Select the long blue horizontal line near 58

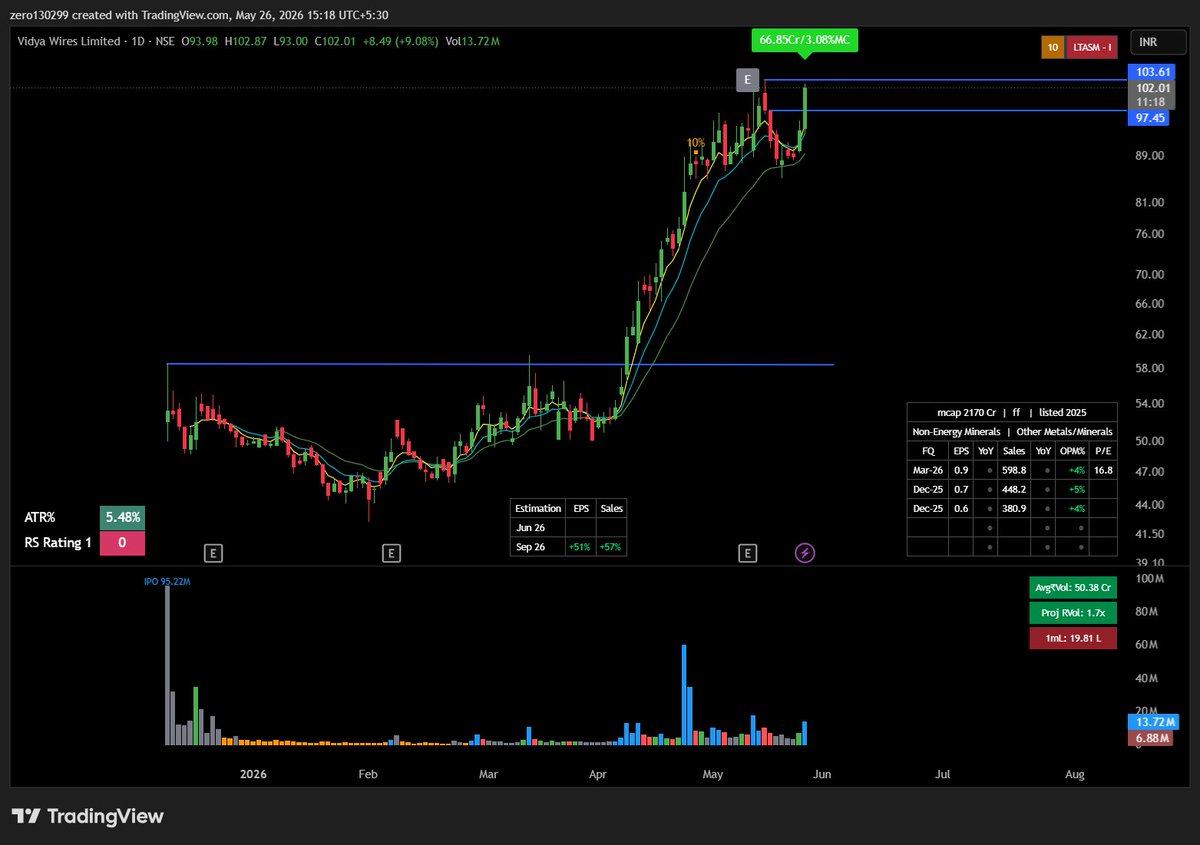point(500,364)
